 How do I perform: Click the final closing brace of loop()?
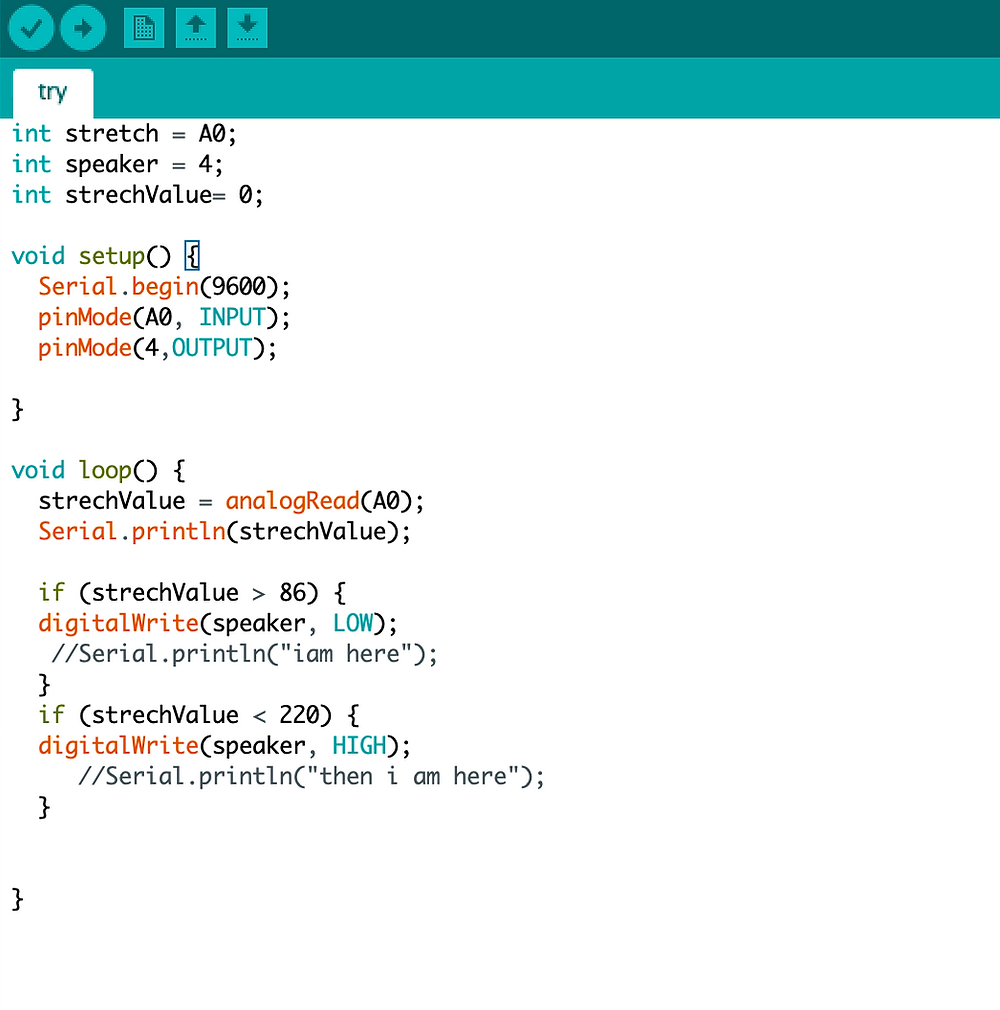tap(17, 899)
